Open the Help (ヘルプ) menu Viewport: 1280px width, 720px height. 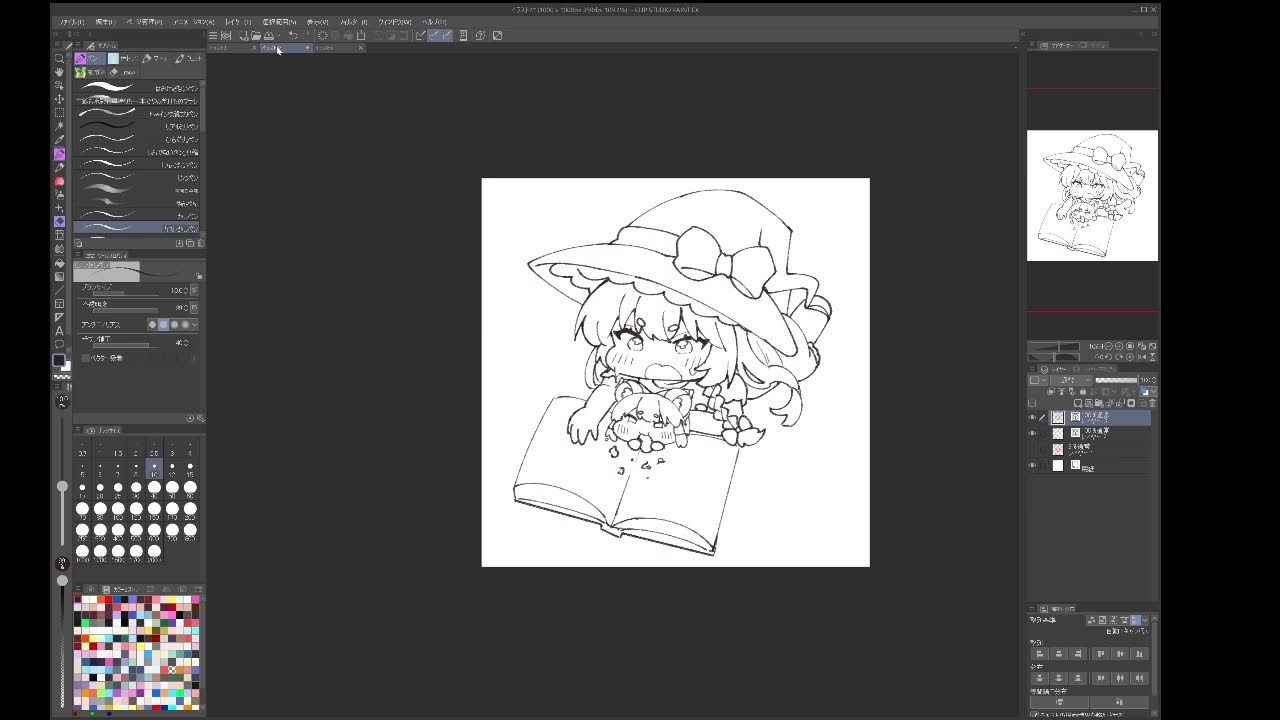[x=434, y=21]
